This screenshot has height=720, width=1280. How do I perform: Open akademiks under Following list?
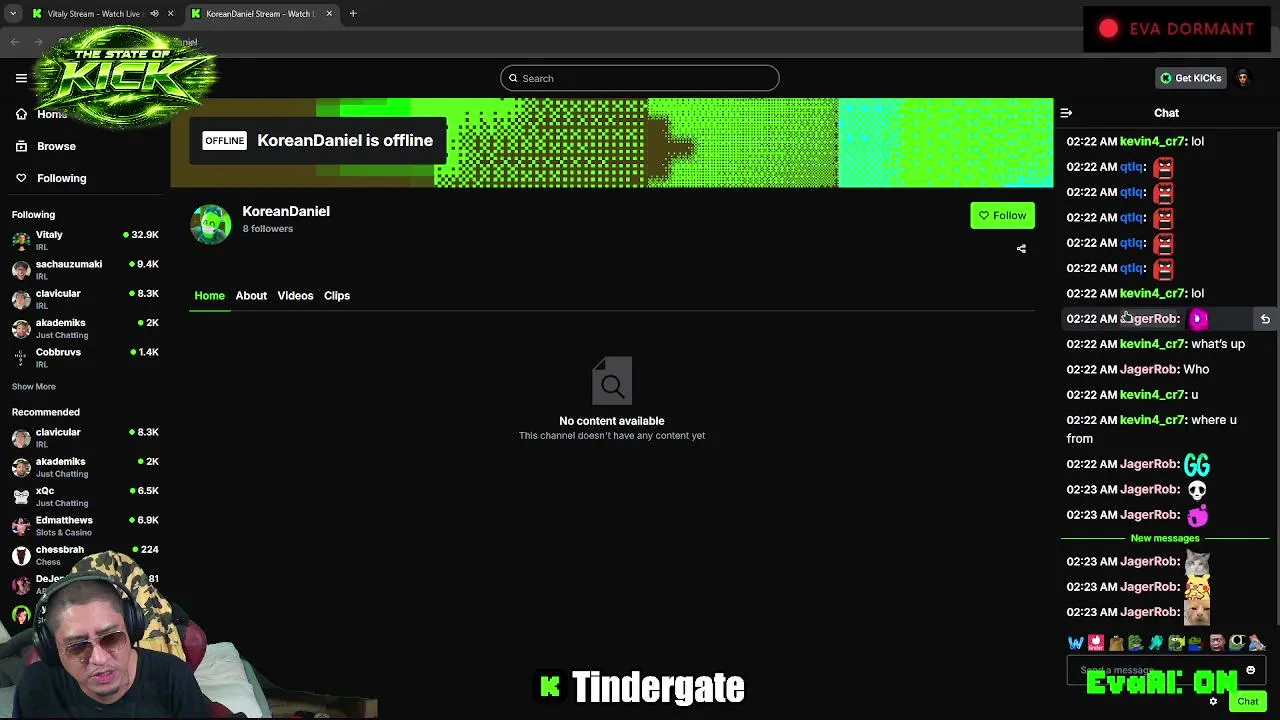(85, 328)
